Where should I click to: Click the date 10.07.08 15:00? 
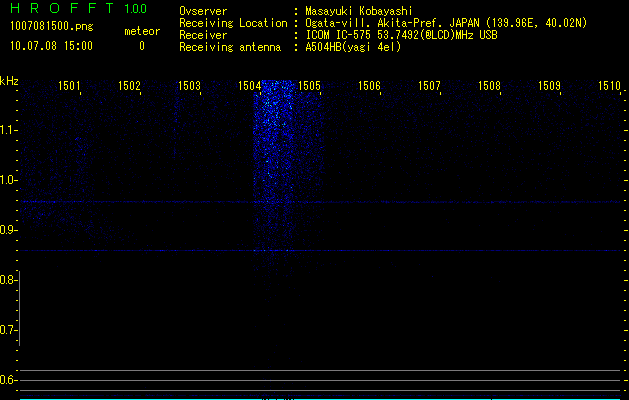[x=51, y=46]
